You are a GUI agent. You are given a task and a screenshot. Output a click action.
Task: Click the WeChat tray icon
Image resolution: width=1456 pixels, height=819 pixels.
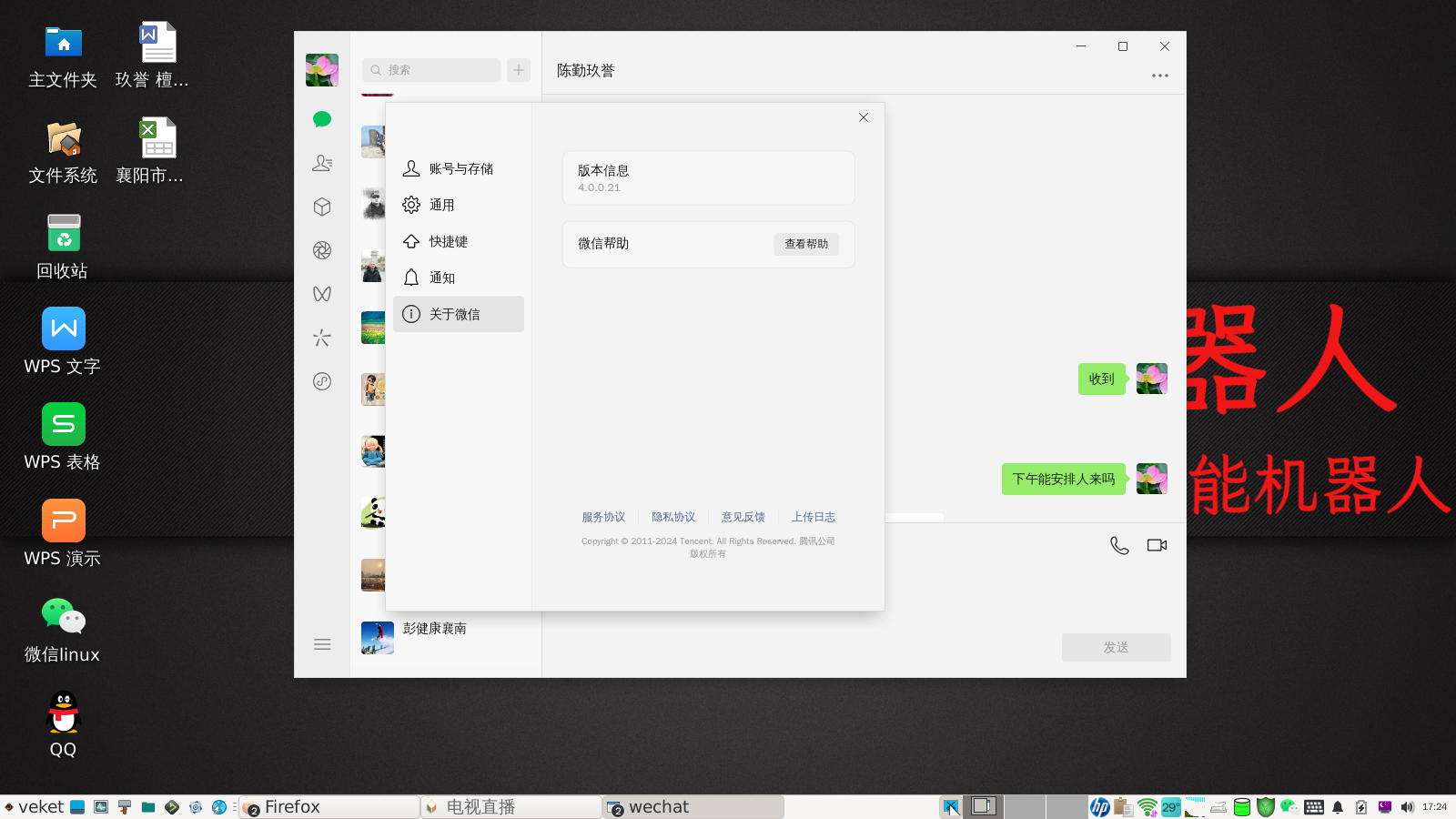coord(1289,807)
